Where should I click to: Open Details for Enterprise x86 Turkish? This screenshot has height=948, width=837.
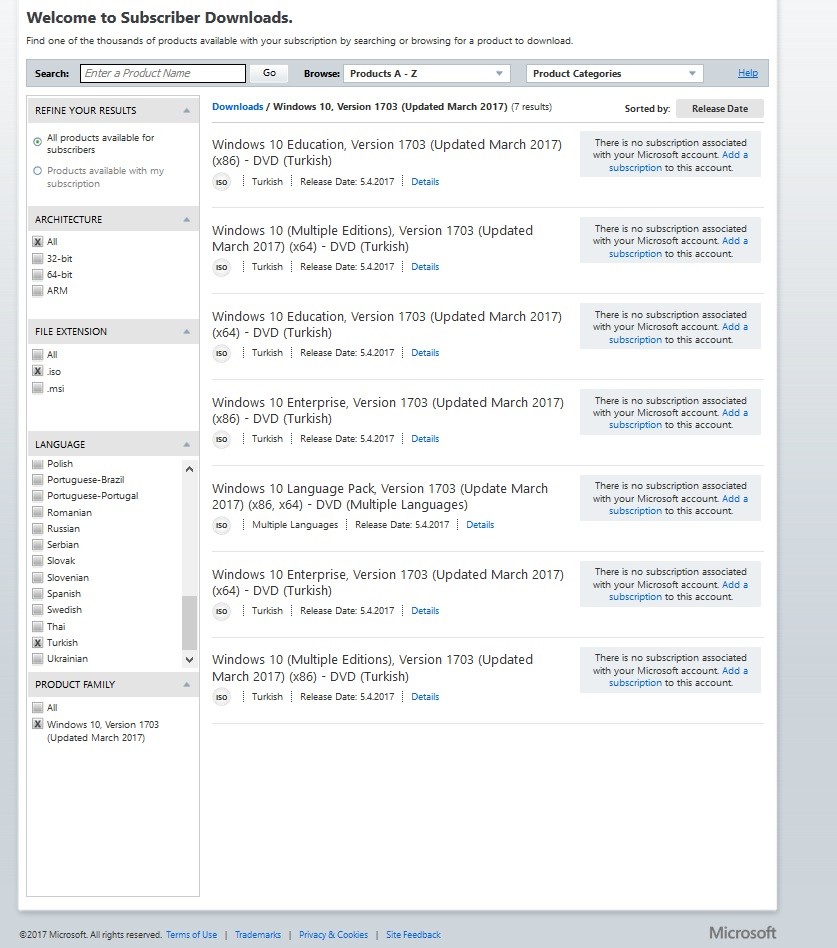[x=425, y=439]
